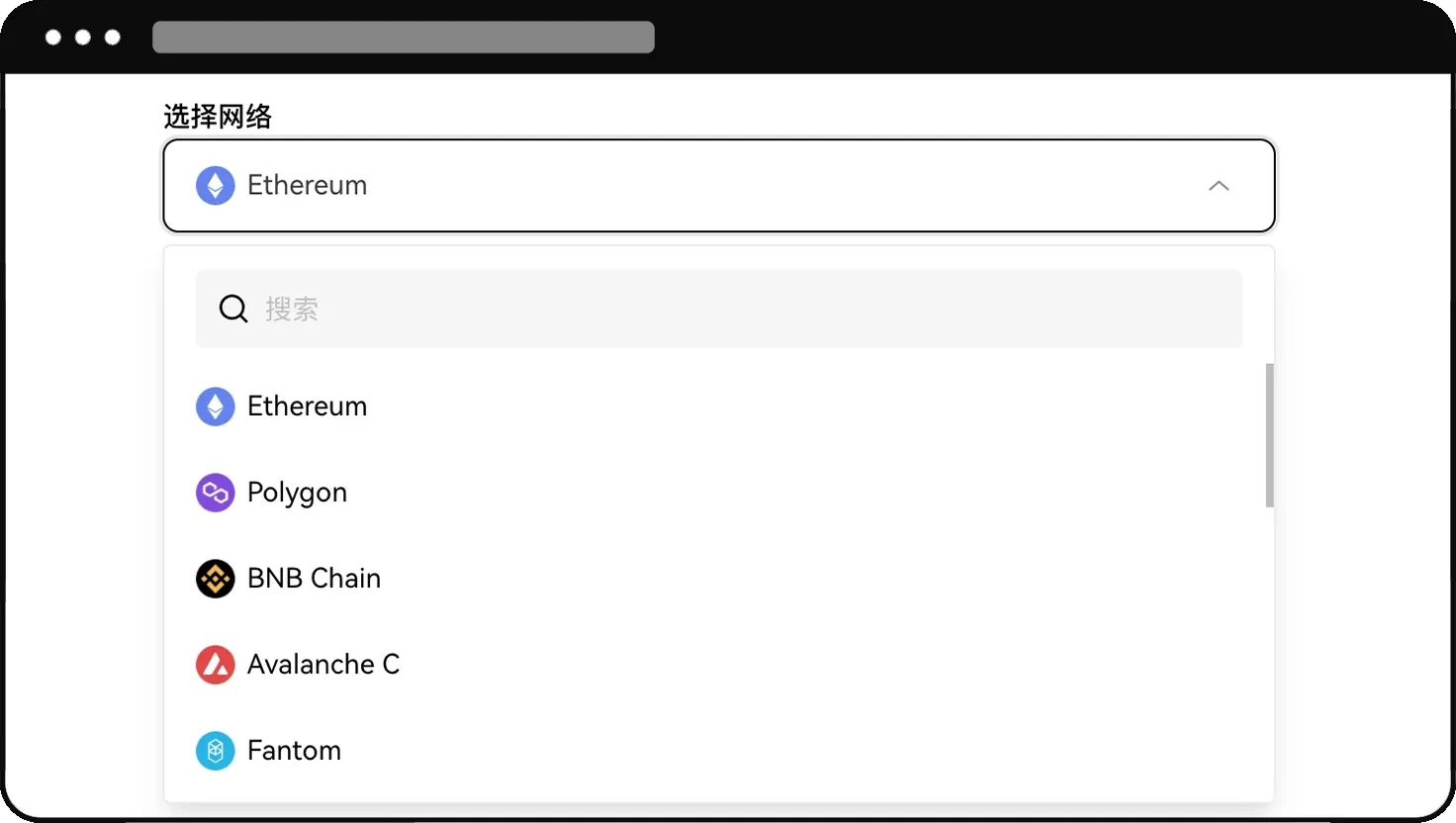Screen dimensions: 1456x823
Task: Click the purple Polygon icon
Action: point(215,493)
